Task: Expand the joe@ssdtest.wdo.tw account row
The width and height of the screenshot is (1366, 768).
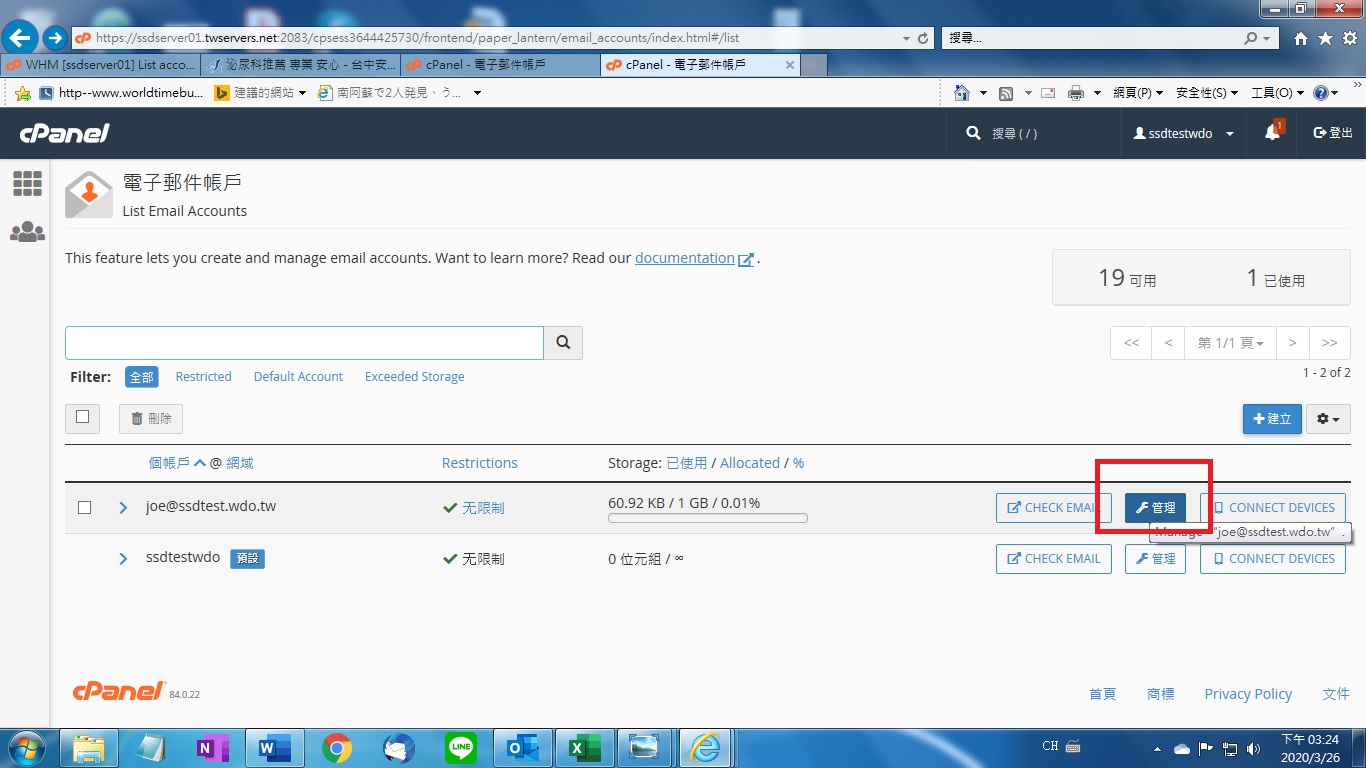Action: (x=123, y=508)
